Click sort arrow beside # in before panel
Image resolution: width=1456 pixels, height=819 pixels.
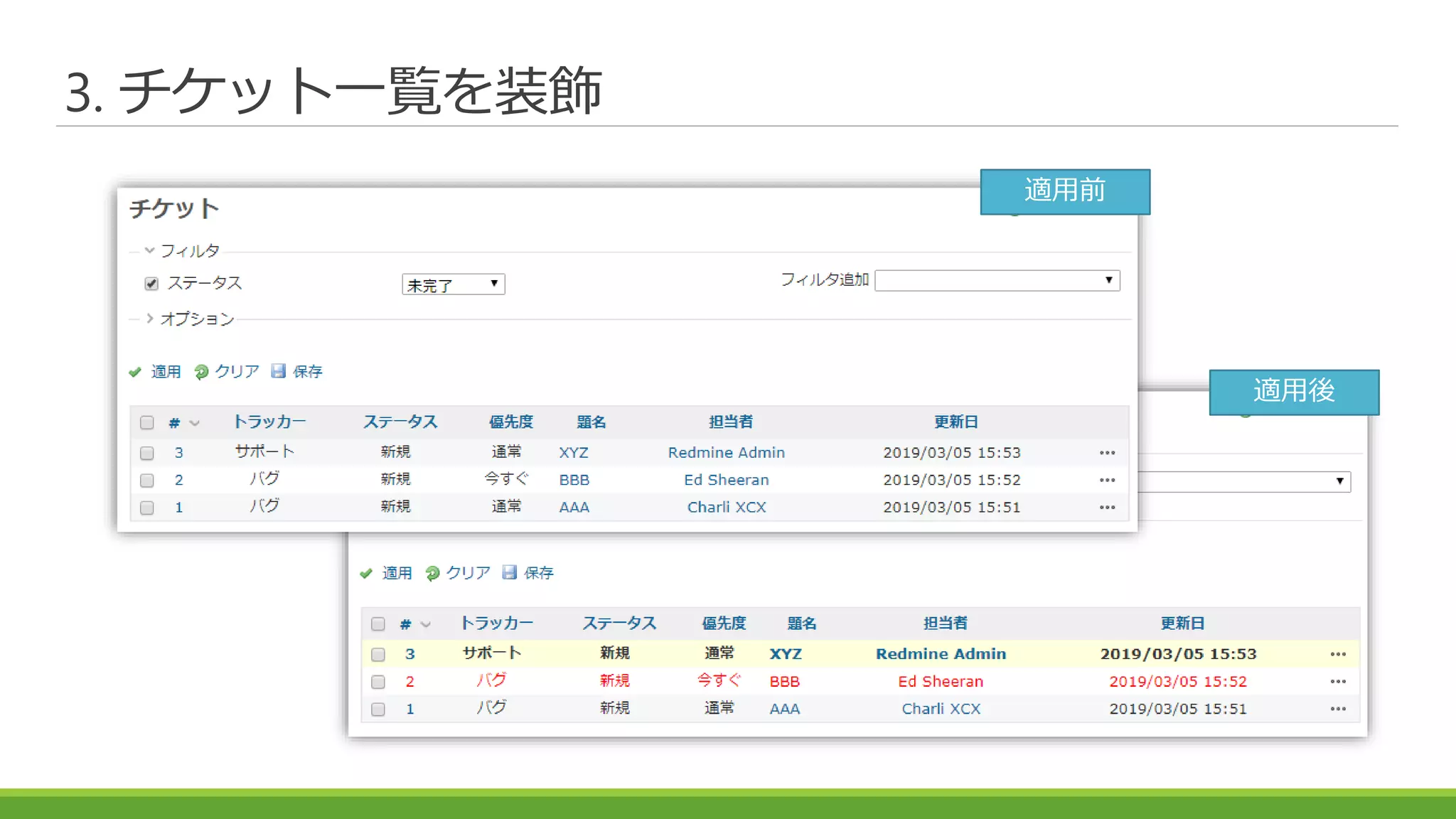pyautogui.click(x=194, y=423)
